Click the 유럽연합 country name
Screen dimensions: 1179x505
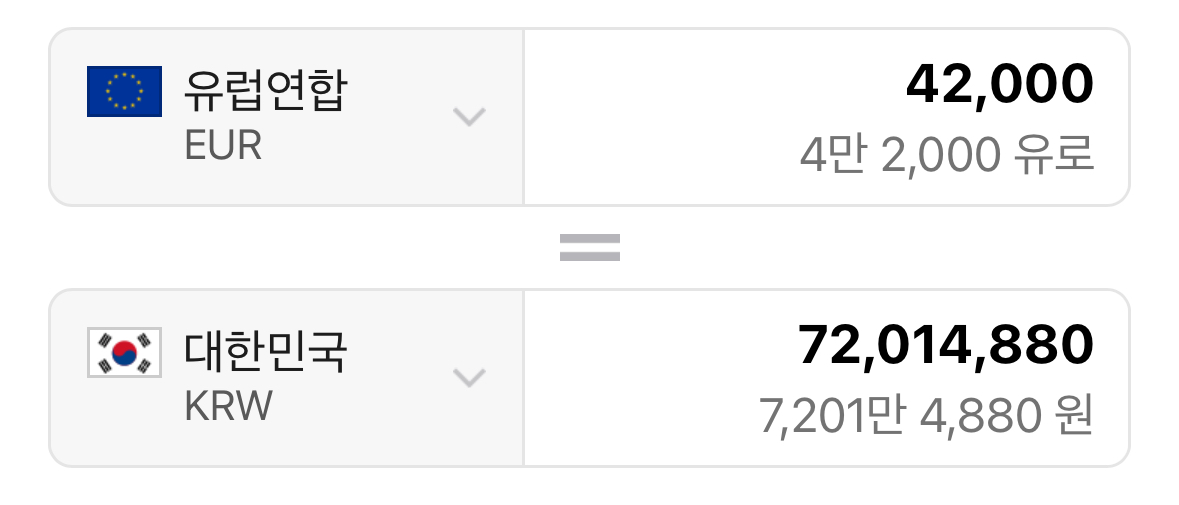(x=265, y=91)
